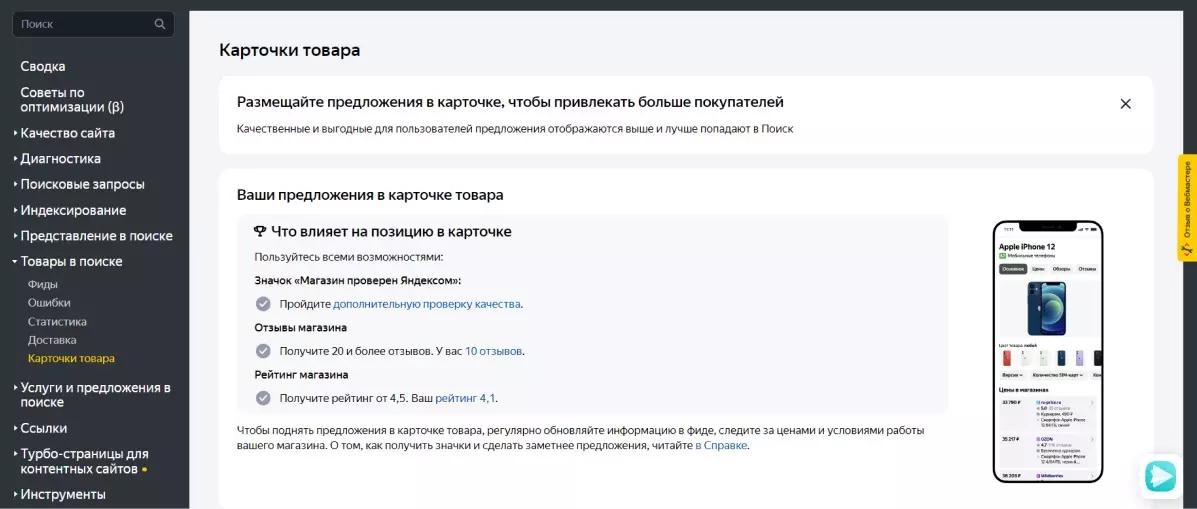1197x509 pixels.
Task: Click the iPhone product card preview image
Action: pyautogui.click(x=1047, y=352)
